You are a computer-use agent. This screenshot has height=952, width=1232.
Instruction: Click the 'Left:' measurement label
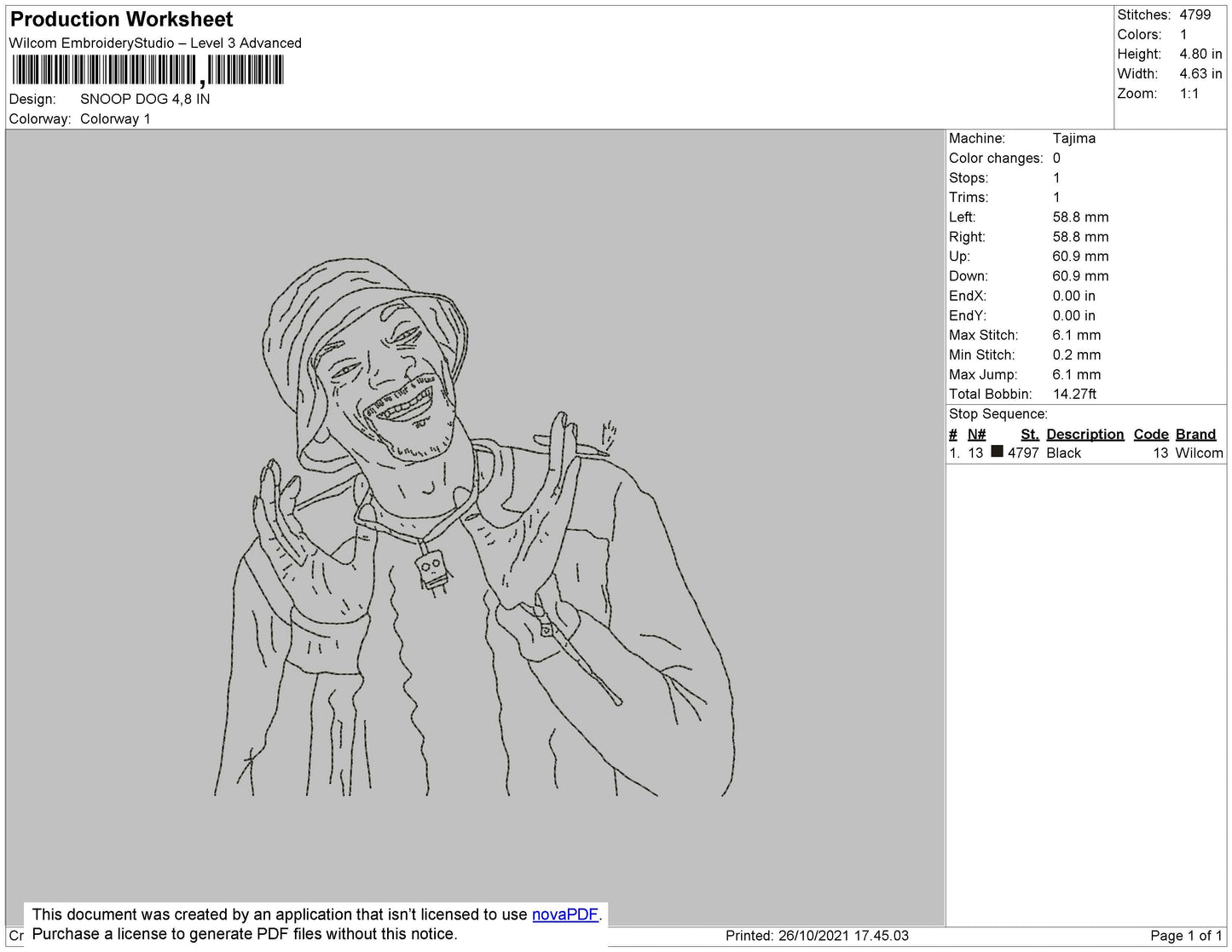963,217
